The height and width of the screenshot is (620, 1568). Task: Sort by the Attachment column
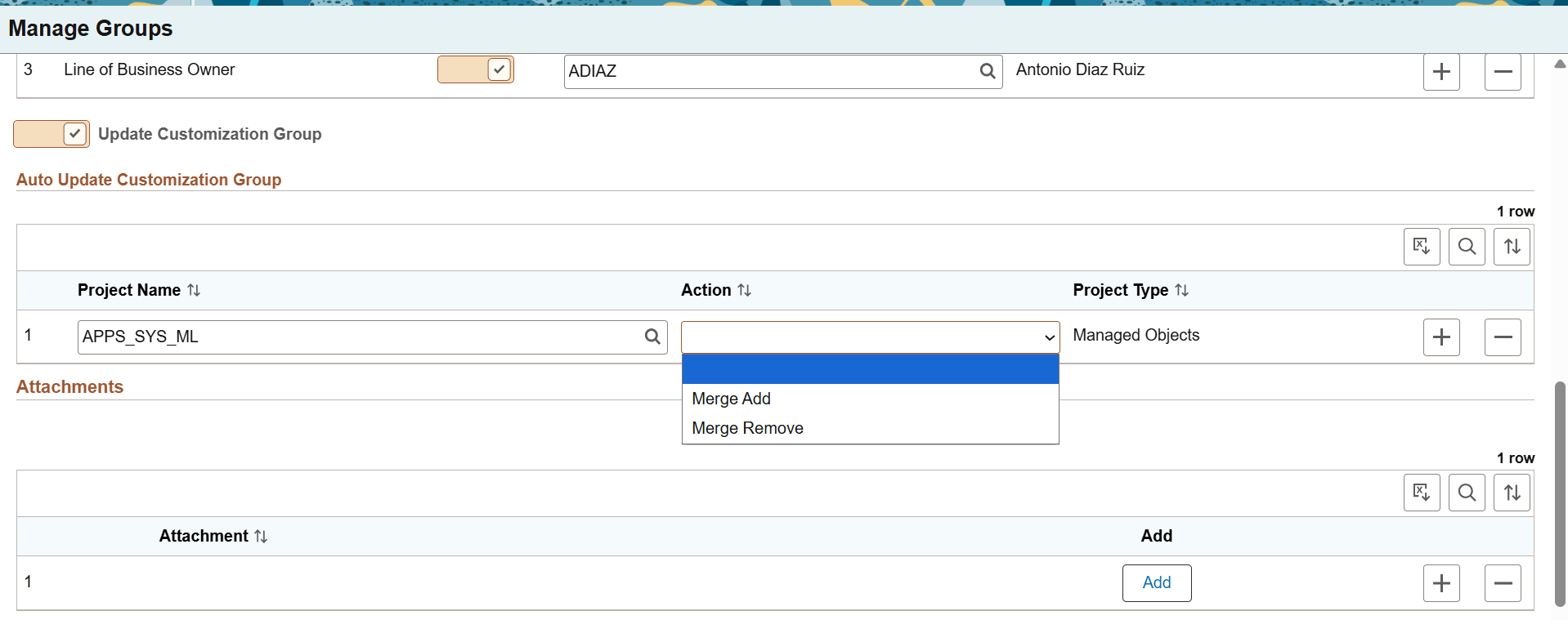coord(213,536)
